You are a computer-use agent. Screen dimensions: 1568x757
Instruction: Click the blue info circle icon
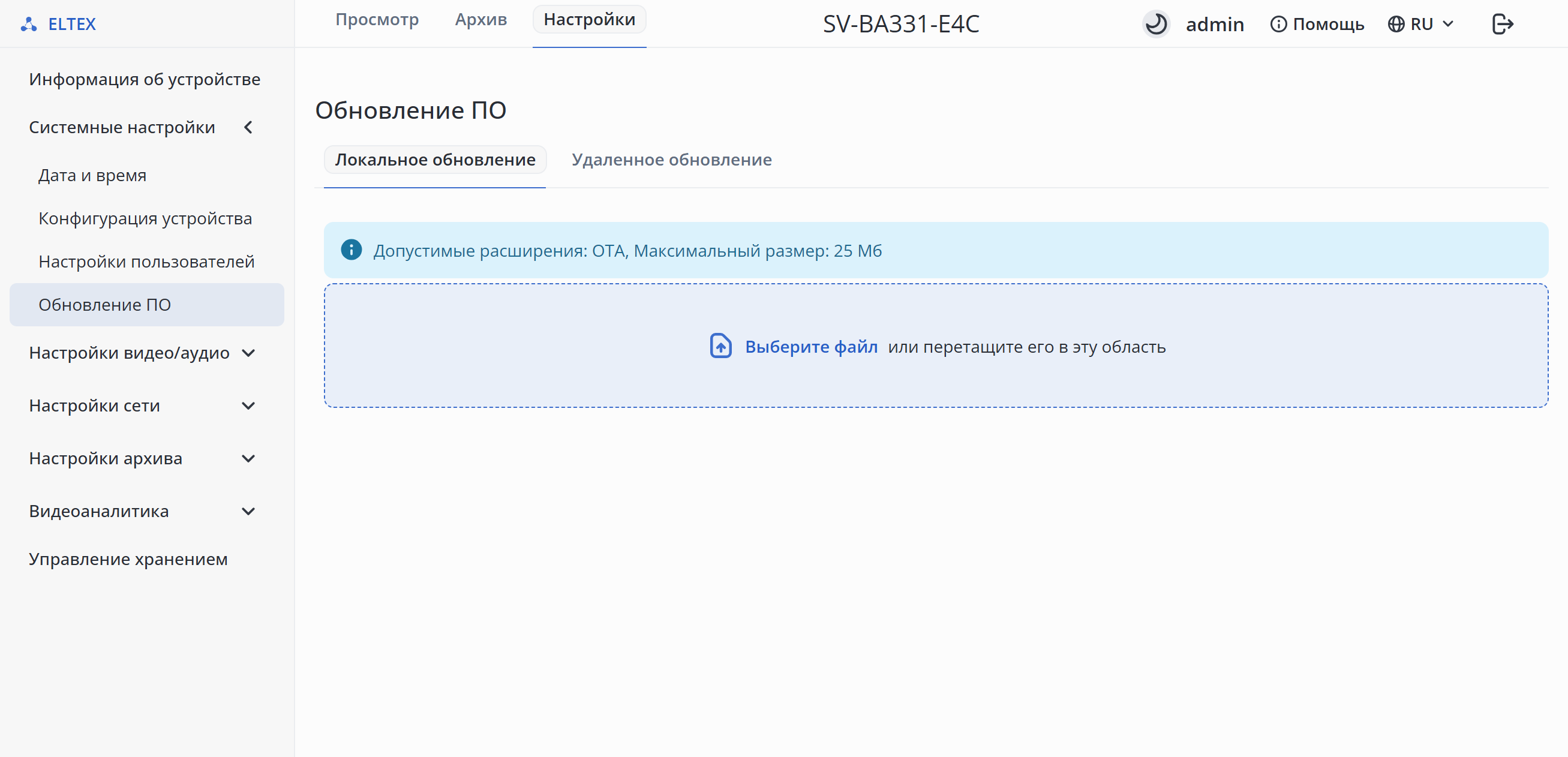tap(352, 250)
